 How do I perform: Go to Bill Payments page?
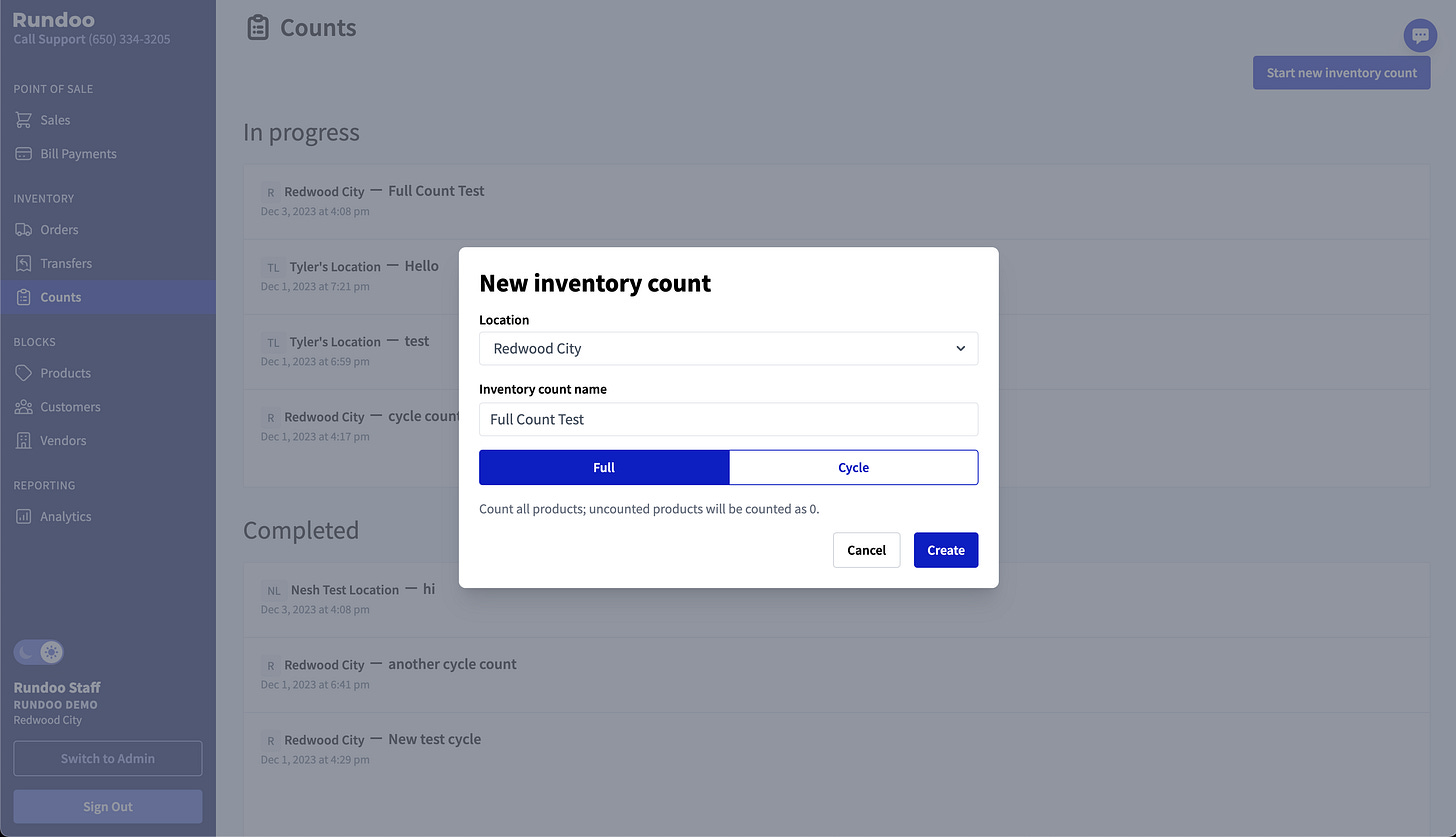click(108, 154)
